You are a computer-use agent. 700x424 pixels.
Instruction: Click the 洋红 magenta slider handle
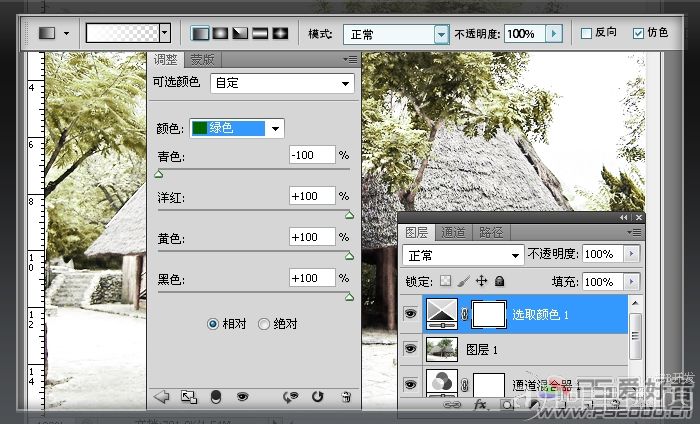click(x=349, y=216)
